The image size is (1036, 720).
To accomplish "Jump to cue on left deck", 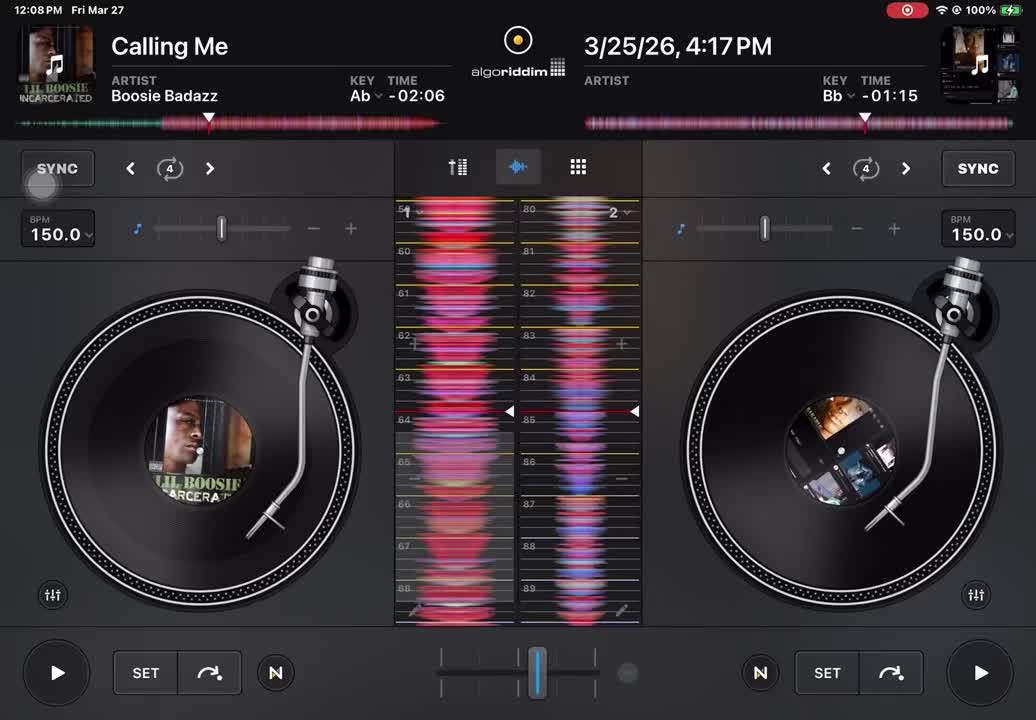I will coord(209,672).
